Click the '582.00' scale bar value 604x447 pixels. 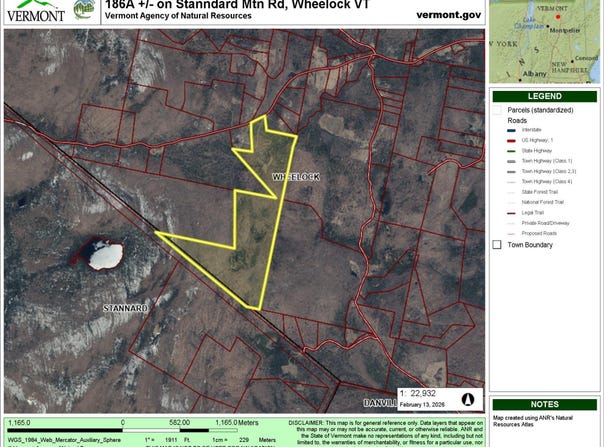(180, 423)
